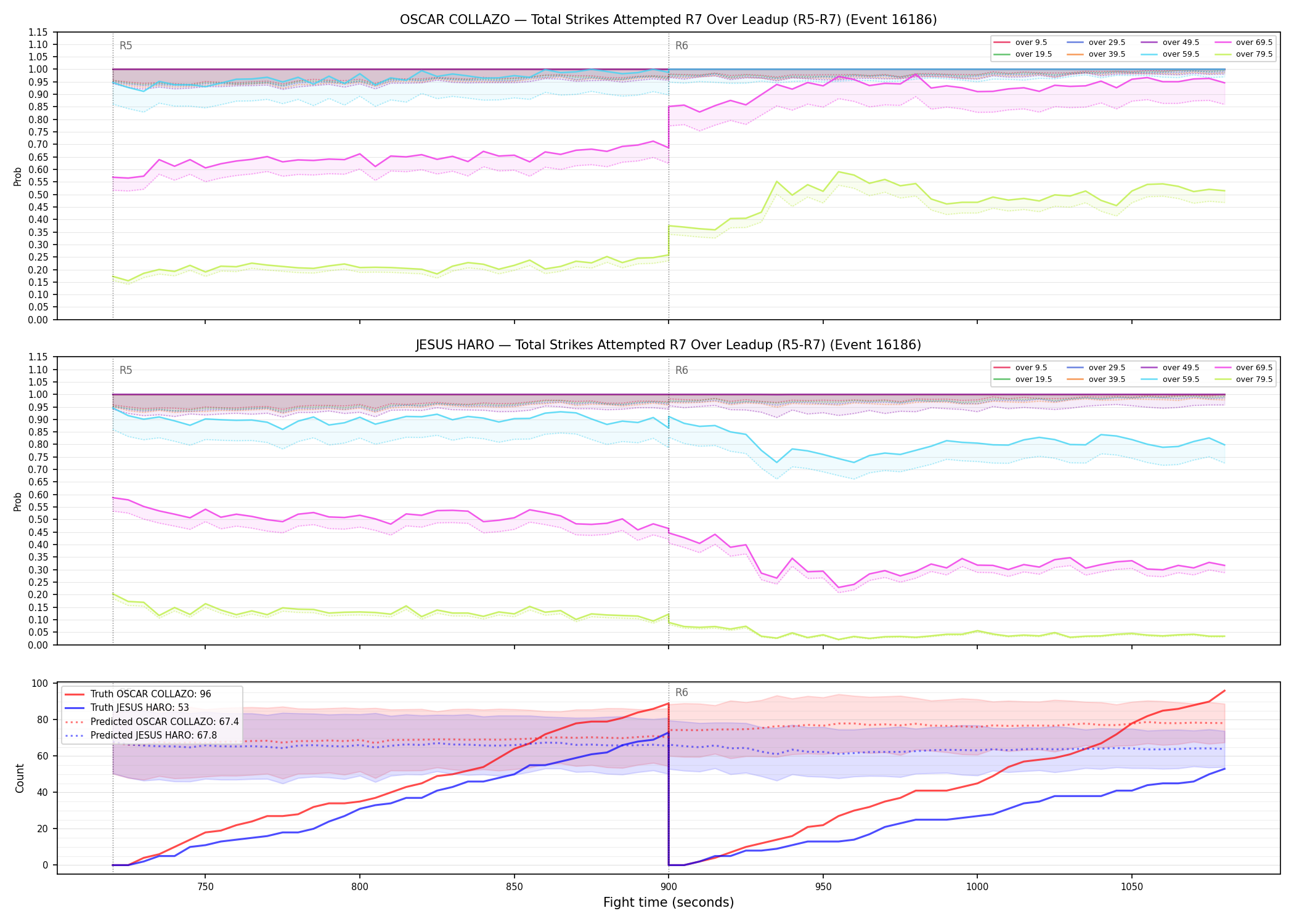Click the R6 marker in OSCAR COLLAZO chart
The height and width of the screenshot is (924, 1294).
[682, 46]
